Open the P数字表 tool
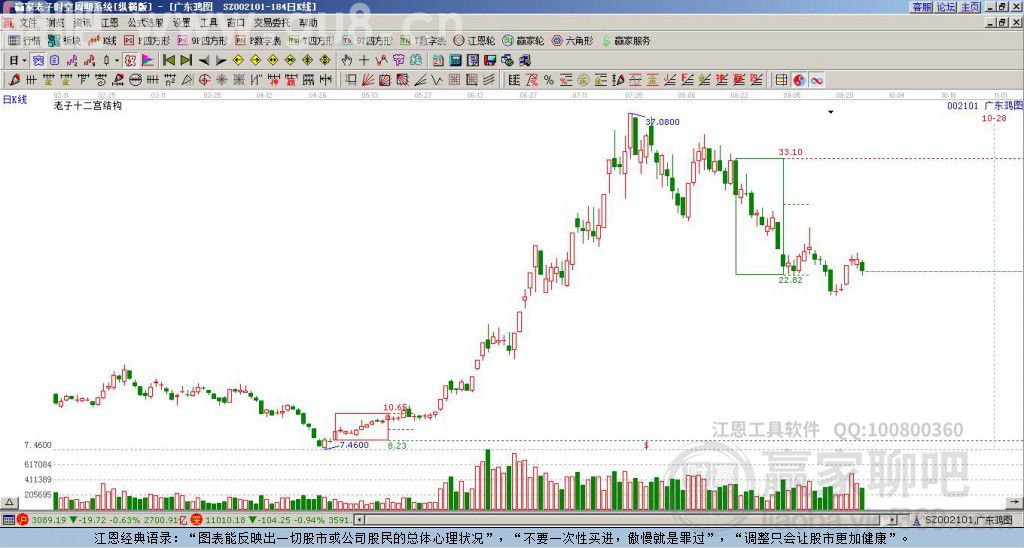The image size is (1024, 548). 258,40
